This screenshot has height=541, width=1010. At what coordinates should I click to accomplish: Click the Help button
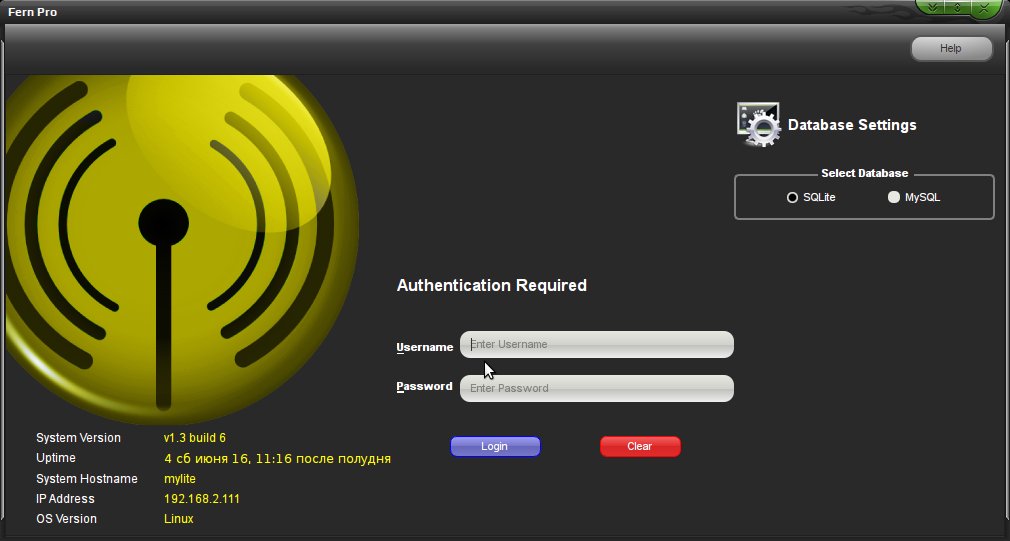951,48
